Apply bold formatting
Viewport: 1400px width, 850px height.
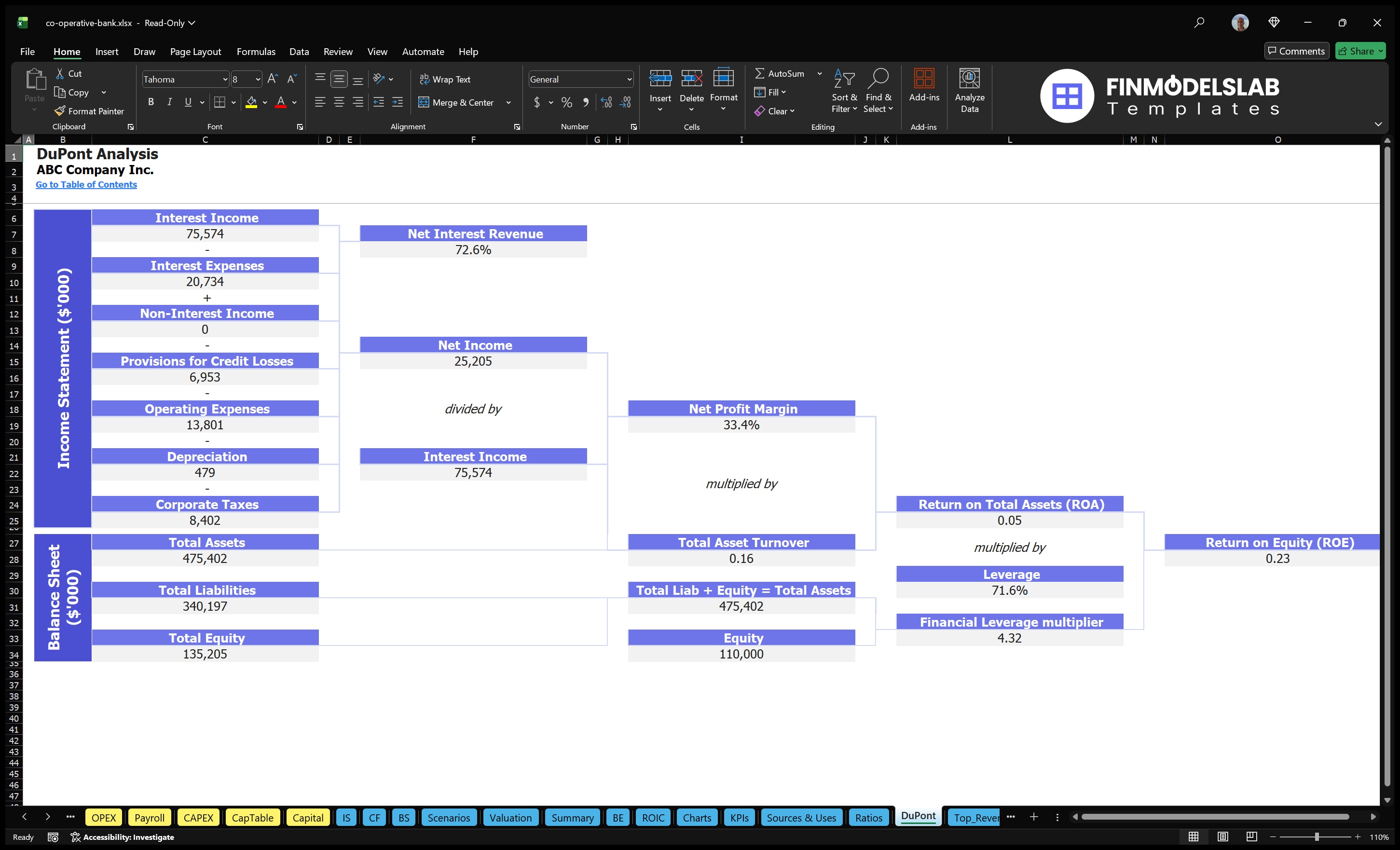tap(151, 102)
